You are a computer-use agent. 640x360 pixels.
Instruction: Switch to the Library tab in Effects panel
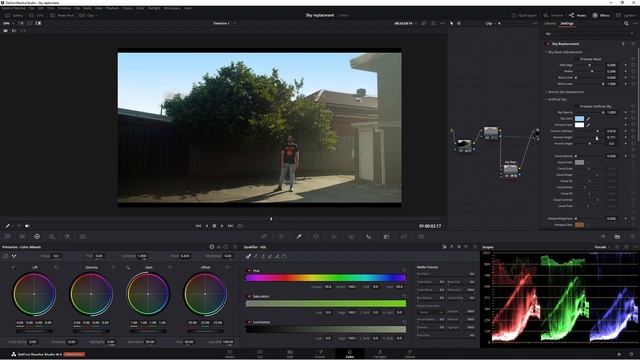(550, 24)
